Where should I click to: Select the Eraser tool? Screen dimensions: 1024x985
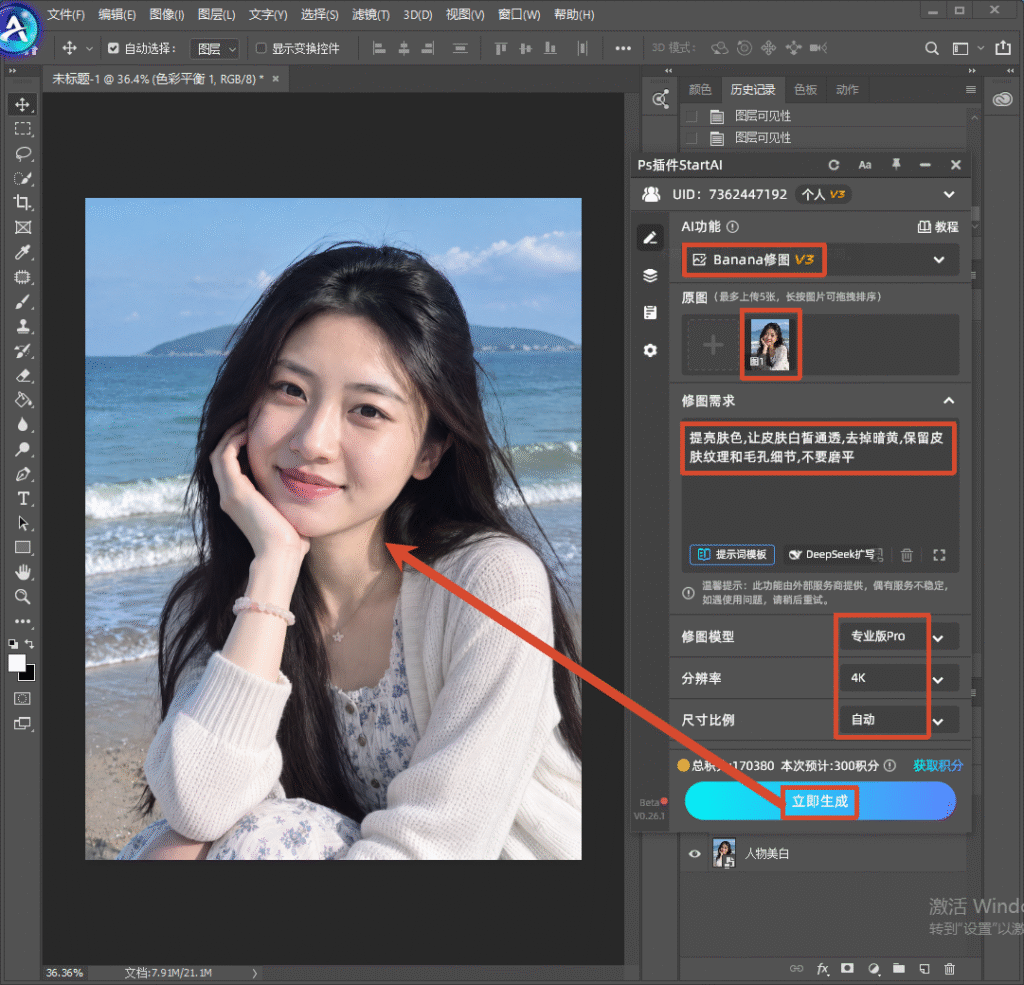(x=23, y=376)
